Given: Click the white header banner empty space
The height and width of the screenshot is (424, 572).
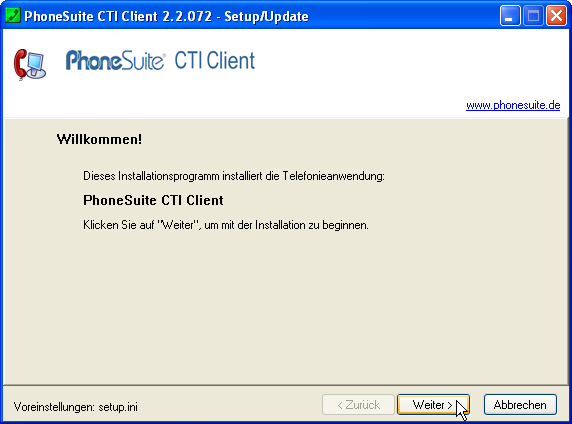Looking at the screenshot, I should pos(401,62).
